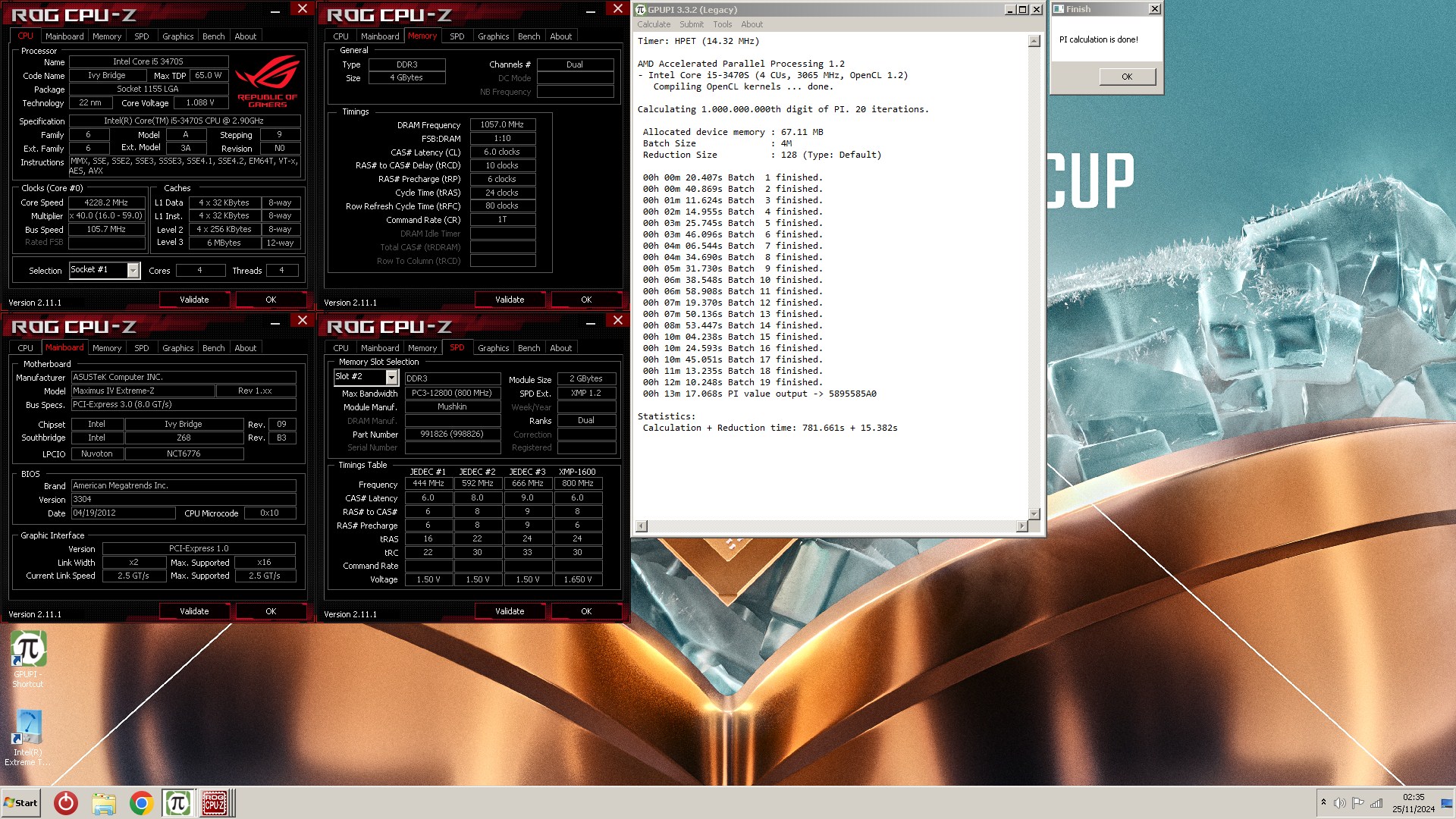Click the BIOS version field 3304

(184, 499)
